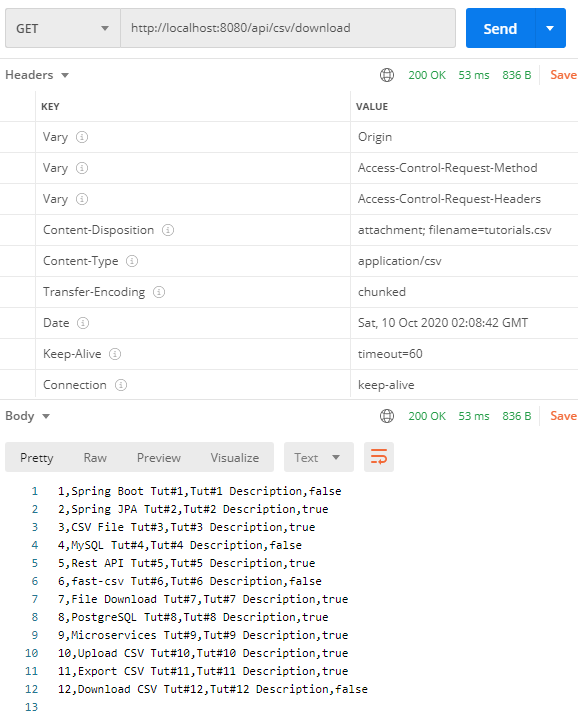Click the info icon beside Date header
This screenshot has height=720, width=580.
tap(83, 323)
